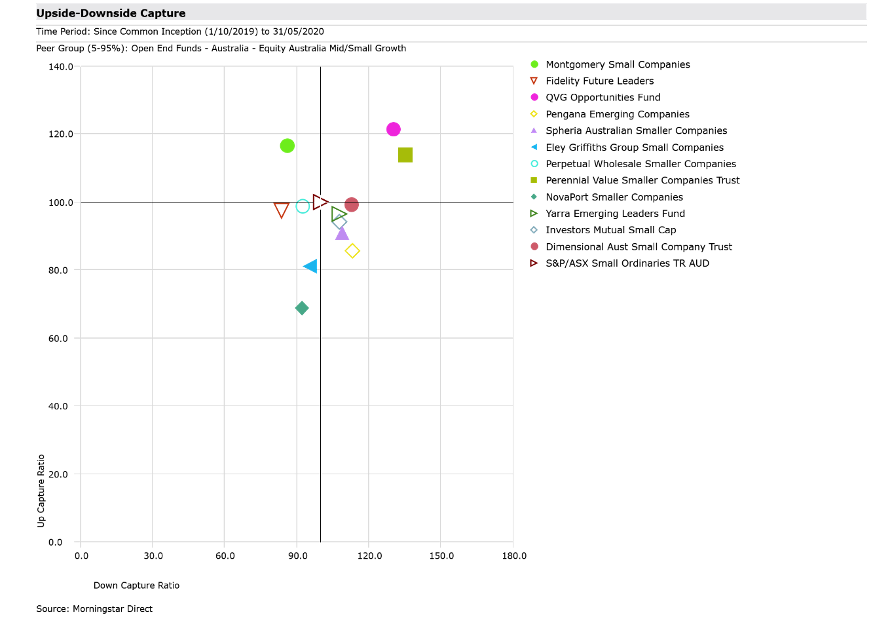Select legend label Yarra Emerging Leaders Fund
Screen dimensions: 872x632
(615, 214)
